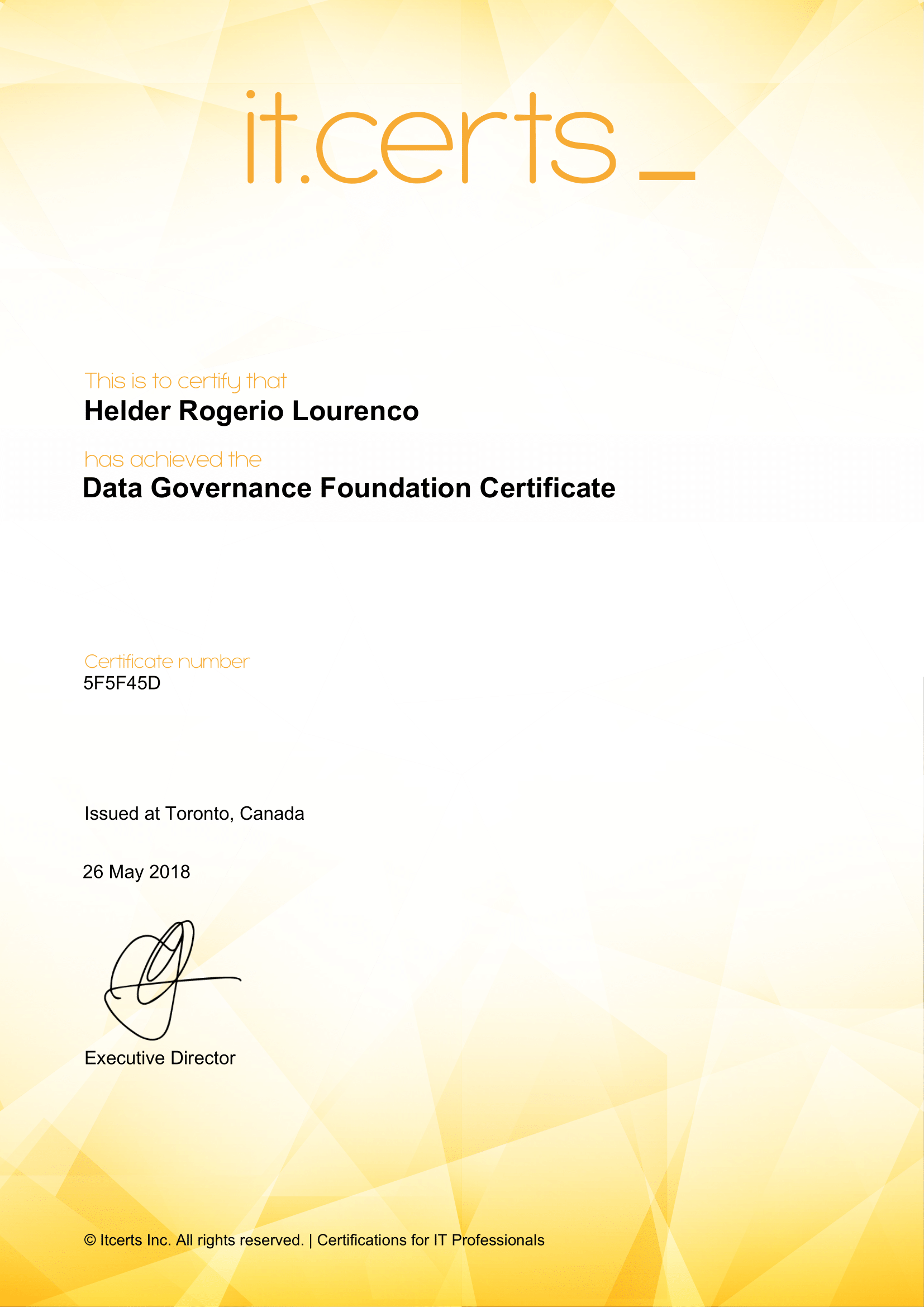Click the word 'Foundation' in the title
Screen dimensions: 924x1307
click(x=396, y=488)
